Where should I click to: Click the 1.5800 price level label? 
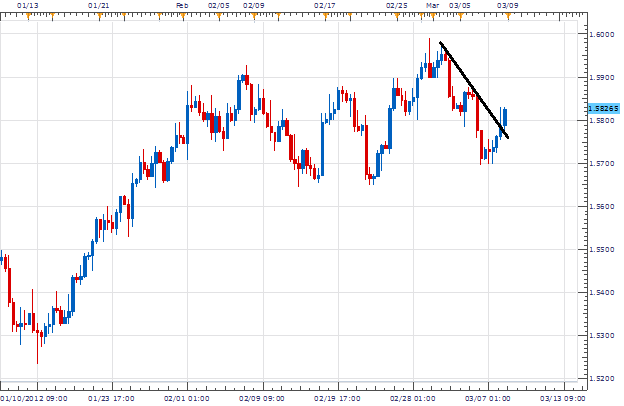[603, 120]
